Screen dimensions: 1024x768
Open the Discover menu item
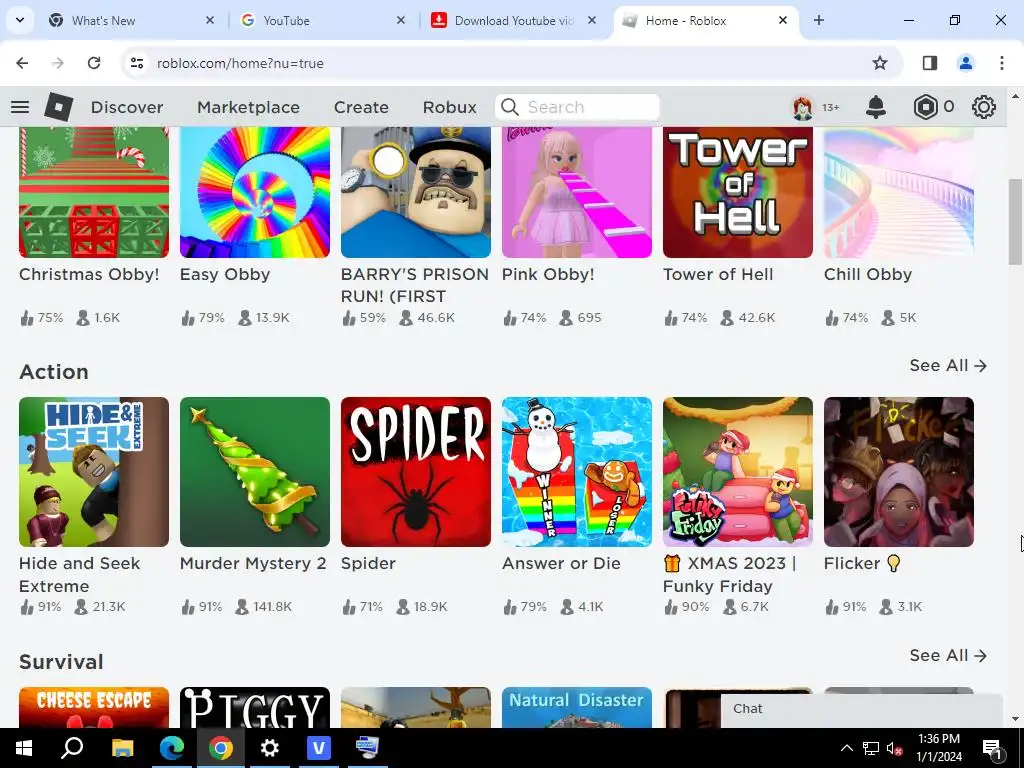pyautogui.click(x=127, y=107)
